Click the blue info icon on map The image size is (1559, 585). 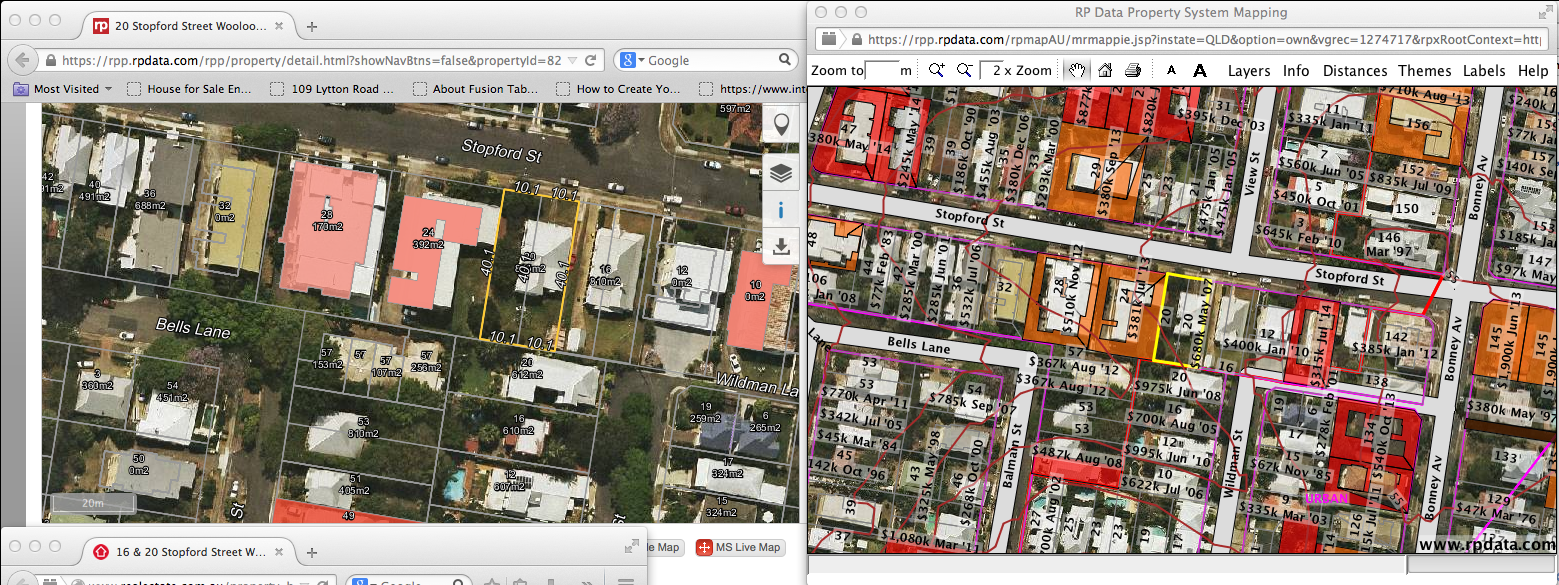tap(781, 210)
